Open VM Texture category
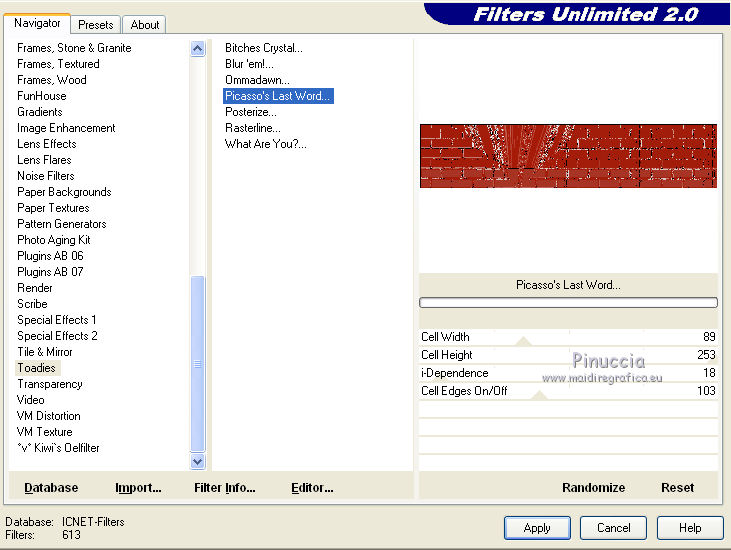 tap(45, 432)
